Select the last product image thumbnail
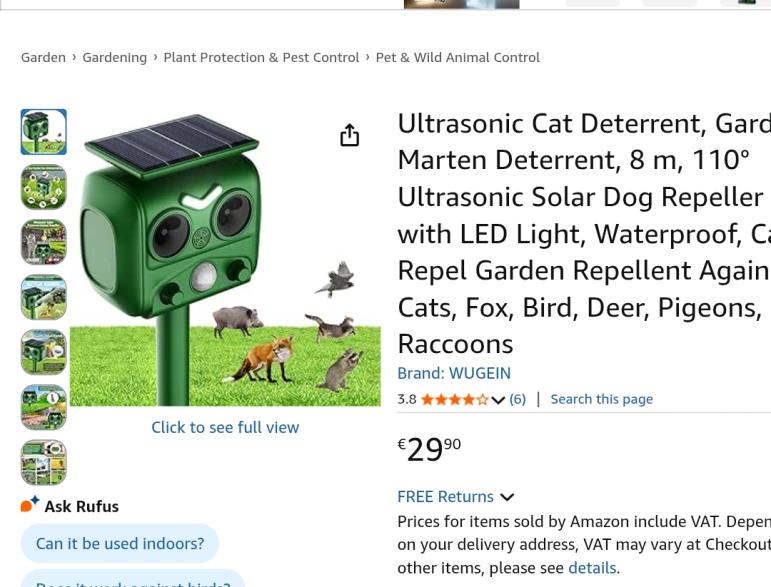This screenshot has width=771, height=587. click(x=44, y=462)
